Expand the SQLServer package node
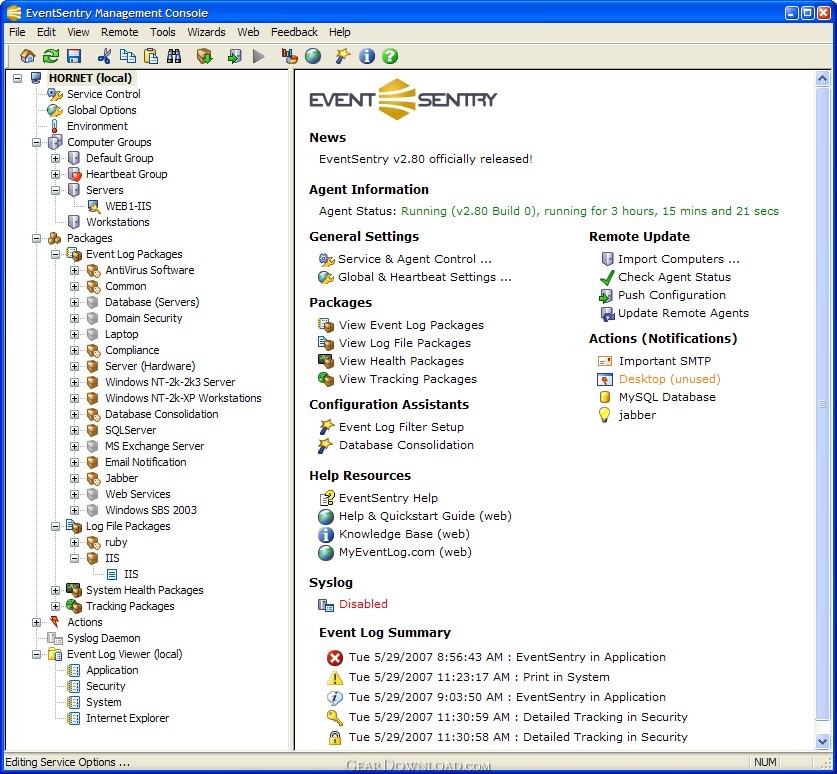This screenshot has width=837, height=774. [75, 430]
